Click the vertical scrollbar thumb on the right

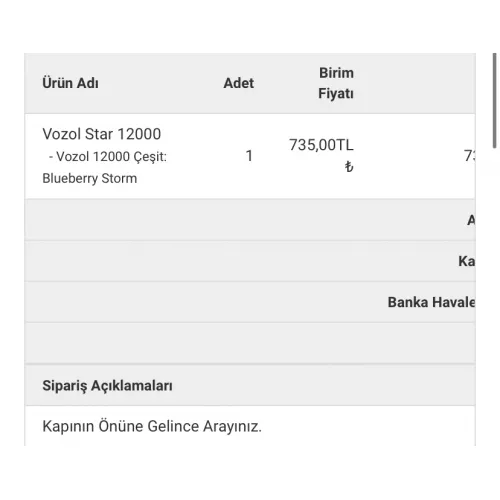pyautogui.click(x=495, y=100)
